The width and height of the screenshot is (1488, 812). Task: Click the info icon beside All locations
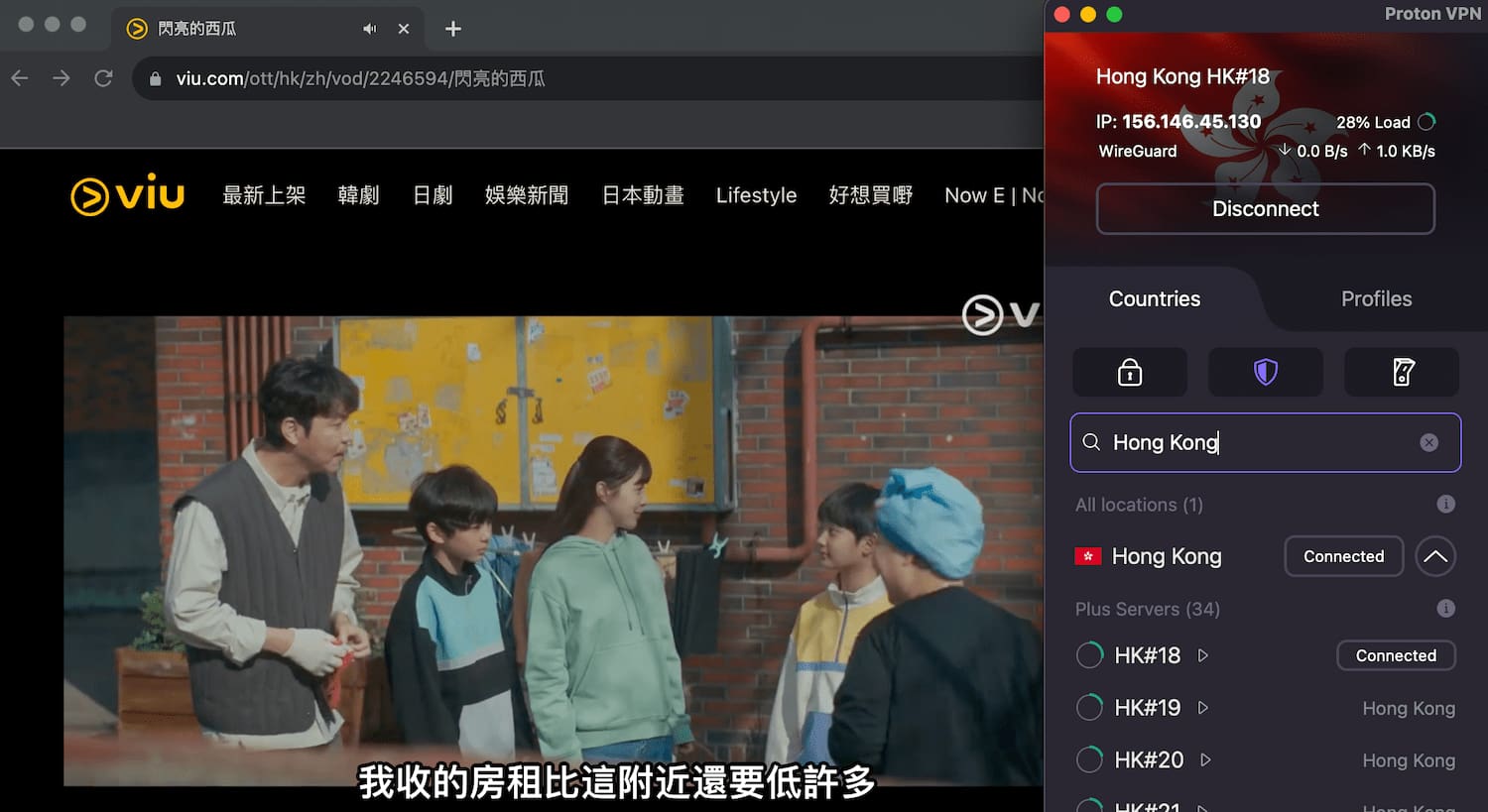tap(1445, 504)
